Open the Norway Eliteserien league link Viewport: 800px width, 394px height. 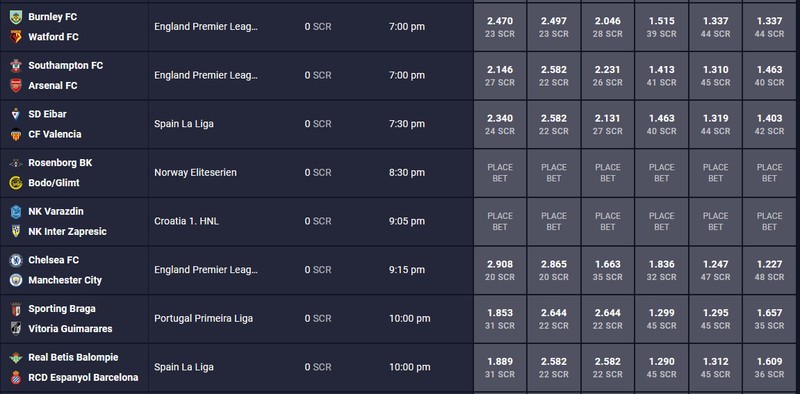pyautogui.click(x=195, y=173)
